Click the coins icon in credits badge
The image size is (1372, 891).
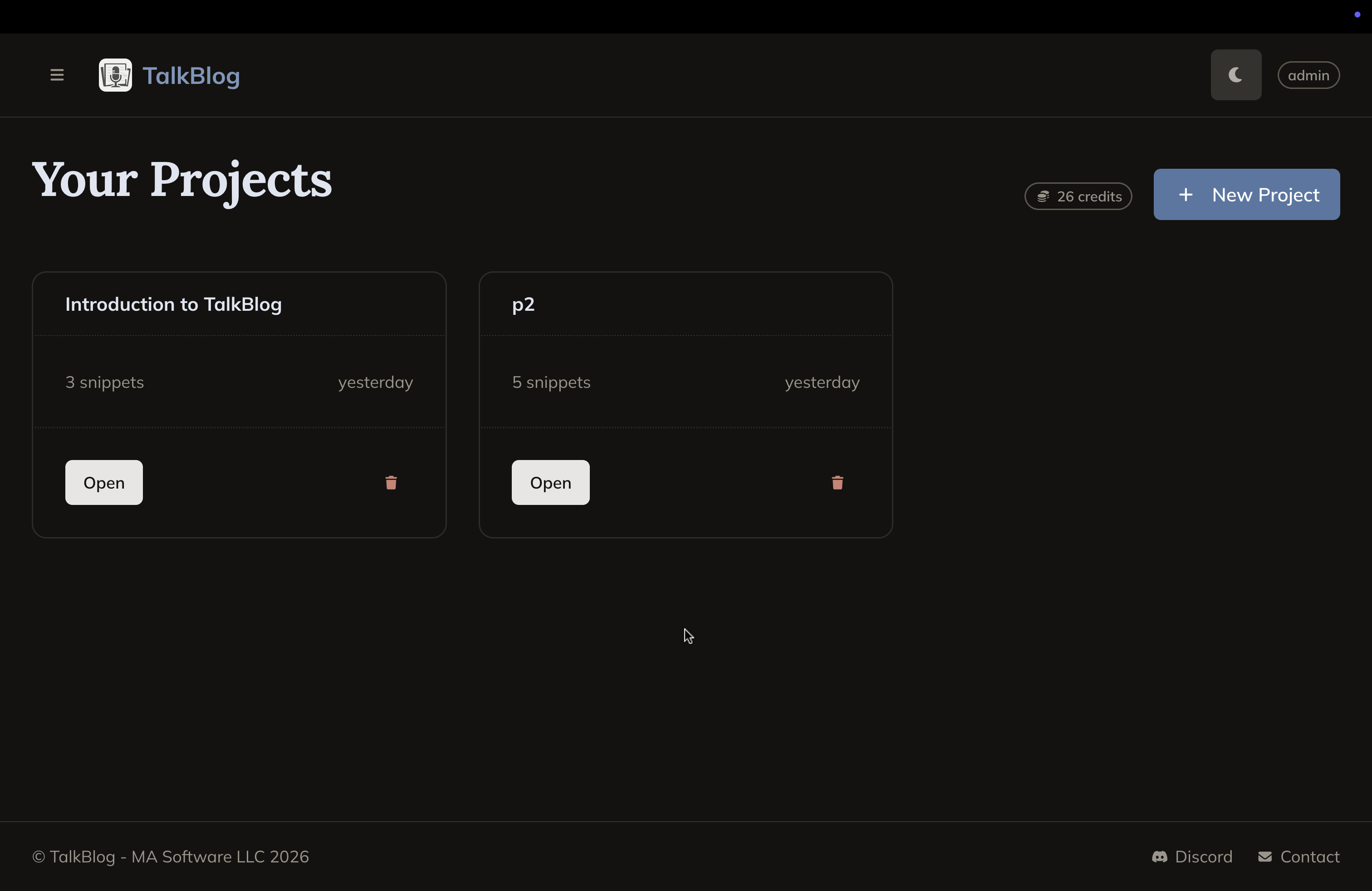tap(1043, 196)
